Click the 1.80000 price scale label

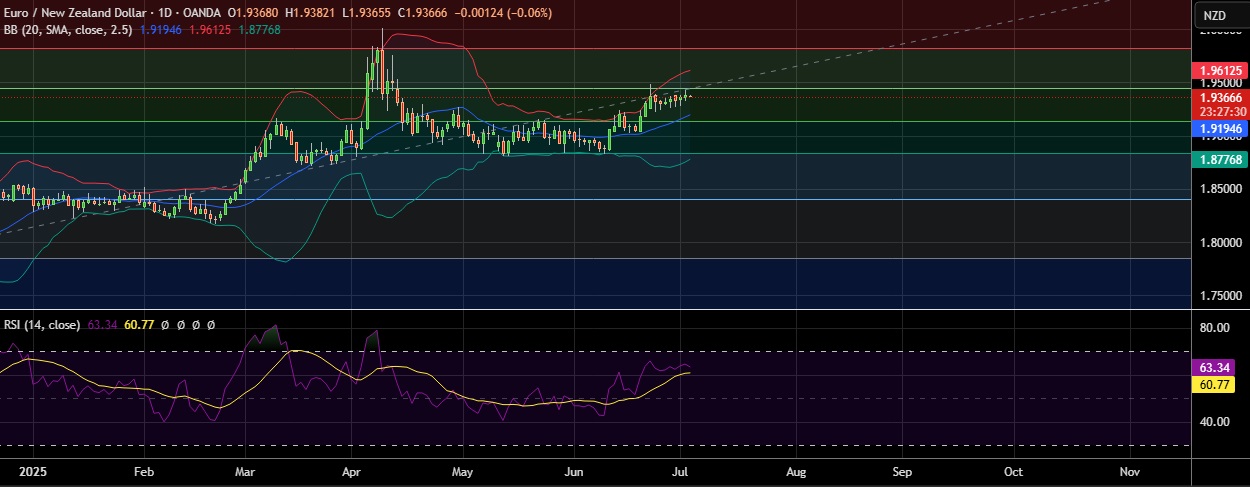[x=1221, y=243]
